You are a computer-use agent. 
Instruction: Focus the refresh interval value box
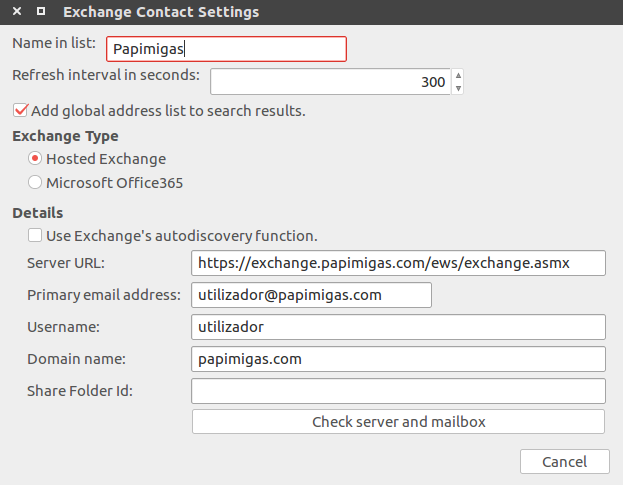(330, 82)
